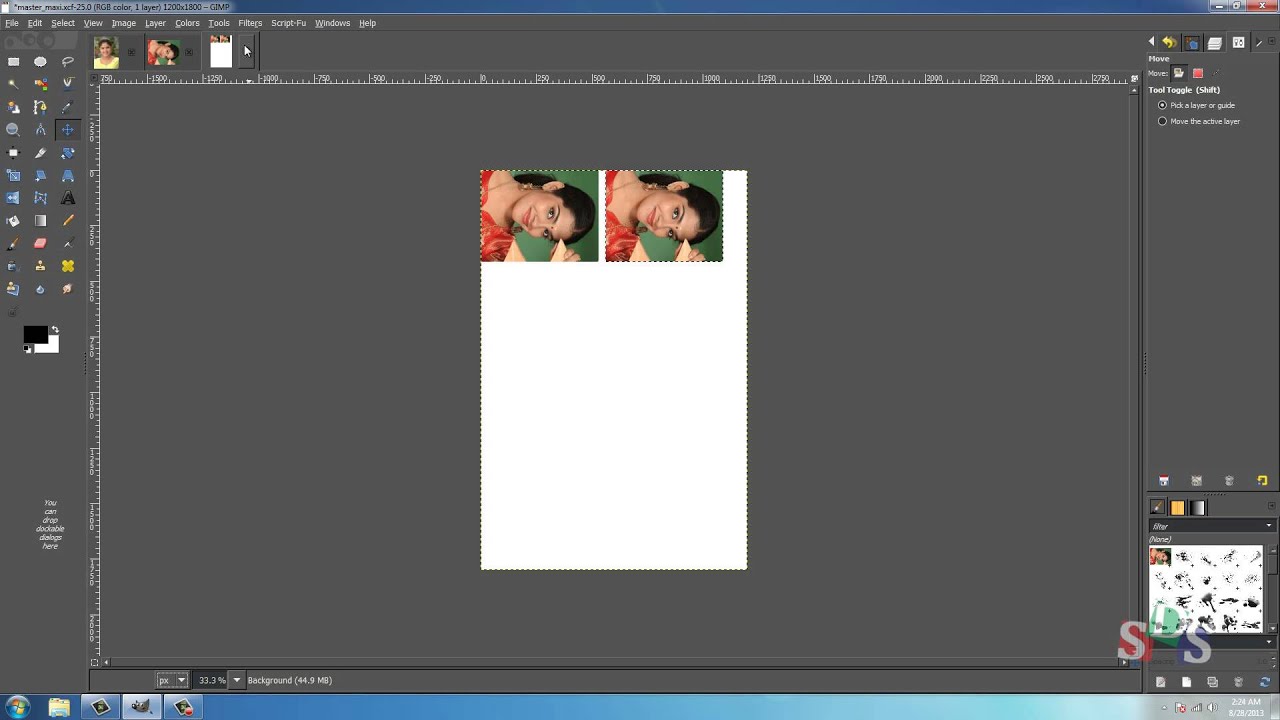Select the Free Select lasso tool
1280x720 pixels.
click(x=68, y=61)
